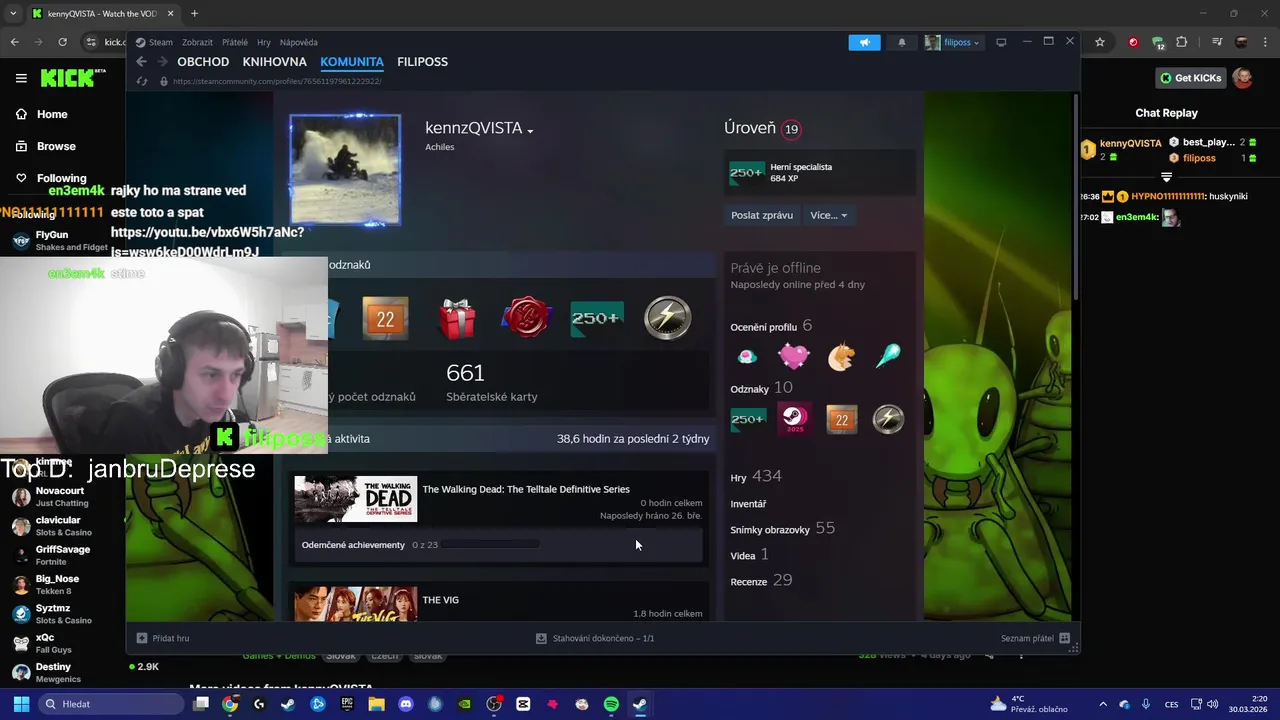
Task: Open Spotify from the Windows taskbar
Action: tap(611, 704)
